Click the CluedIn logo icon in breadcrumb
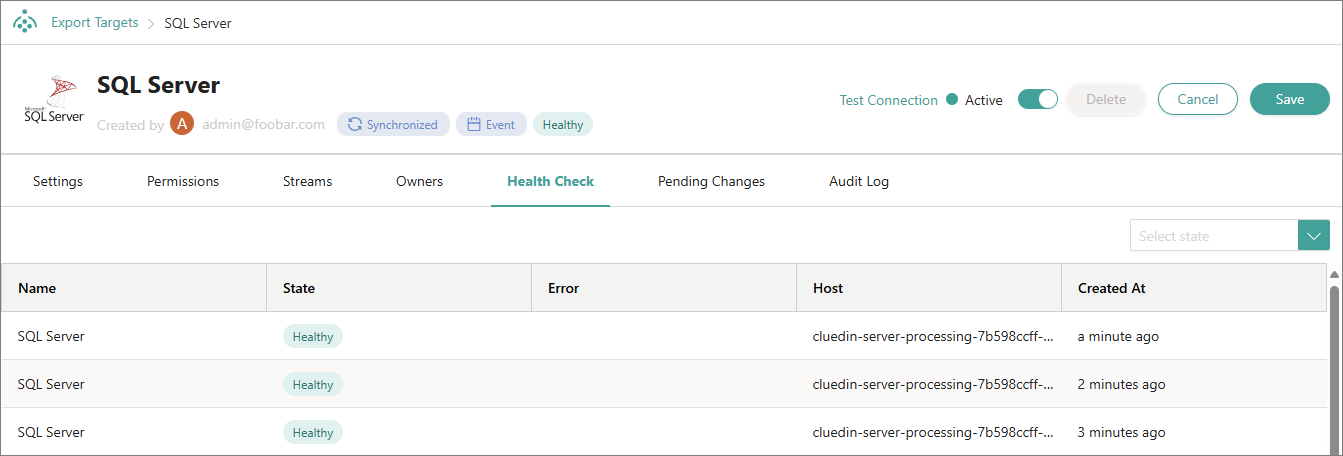The image size is (1343, 456). 24,22
